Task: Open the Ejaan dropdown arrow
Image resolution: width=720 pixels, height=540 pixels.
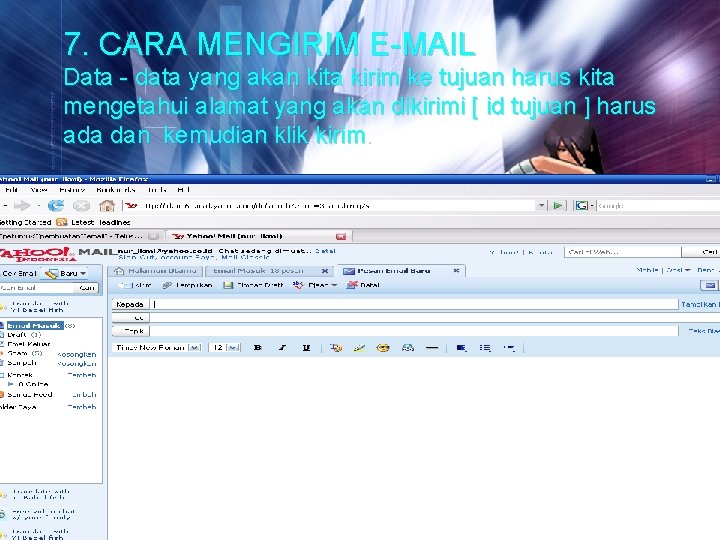Action: [x=334, y=286]
